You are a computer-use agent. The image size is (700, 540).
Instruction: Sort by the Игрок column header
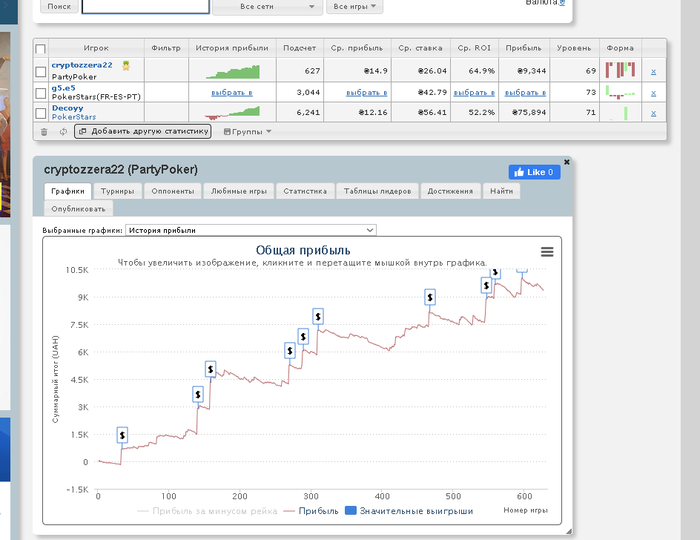click(96, 48)
